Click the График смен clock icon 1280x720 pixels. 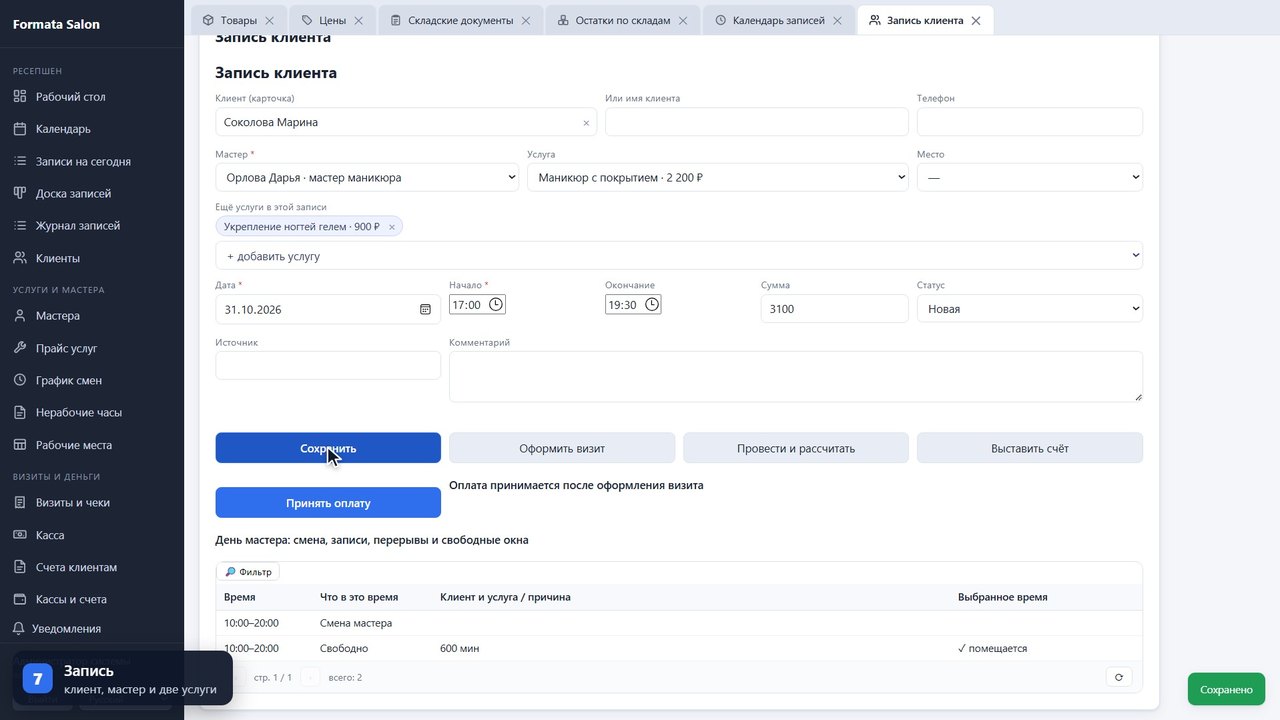click(x=19, y=380)
